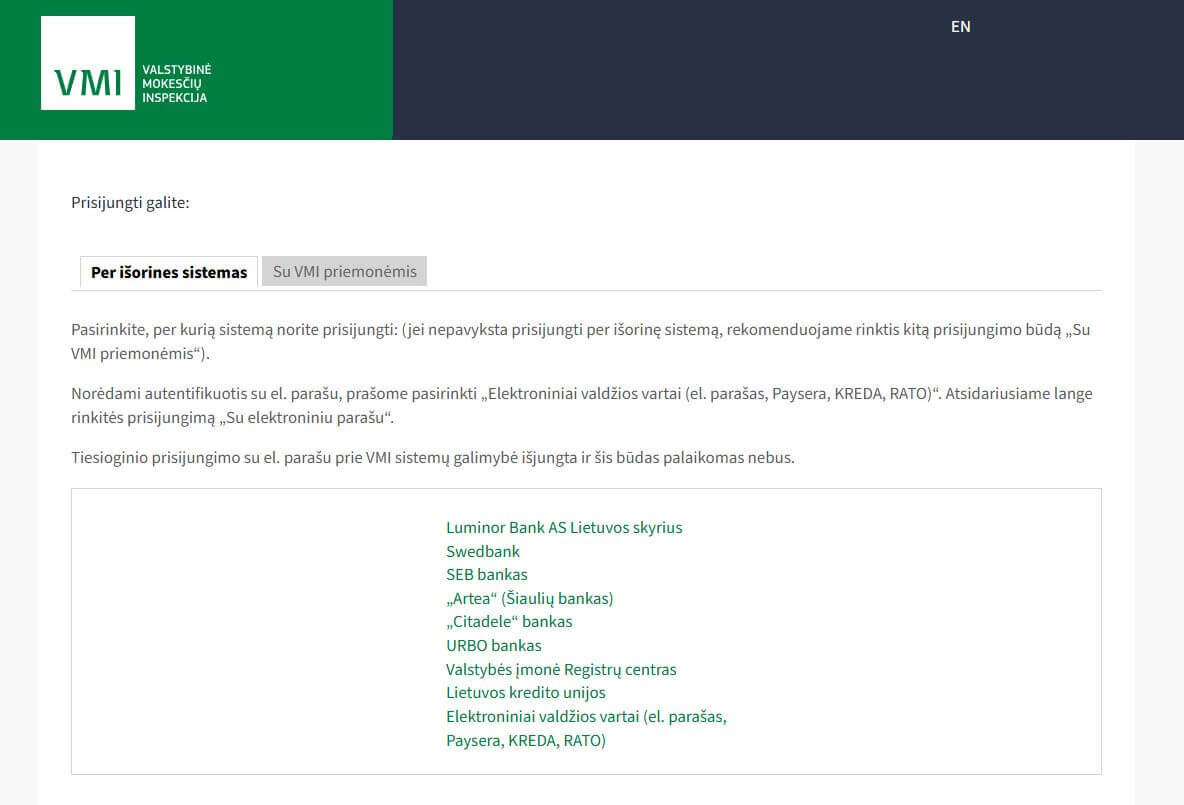Click the Tiesioginio prisijungimo notice text
This screenshot has width=1184, height=805.
click(432, 458)
